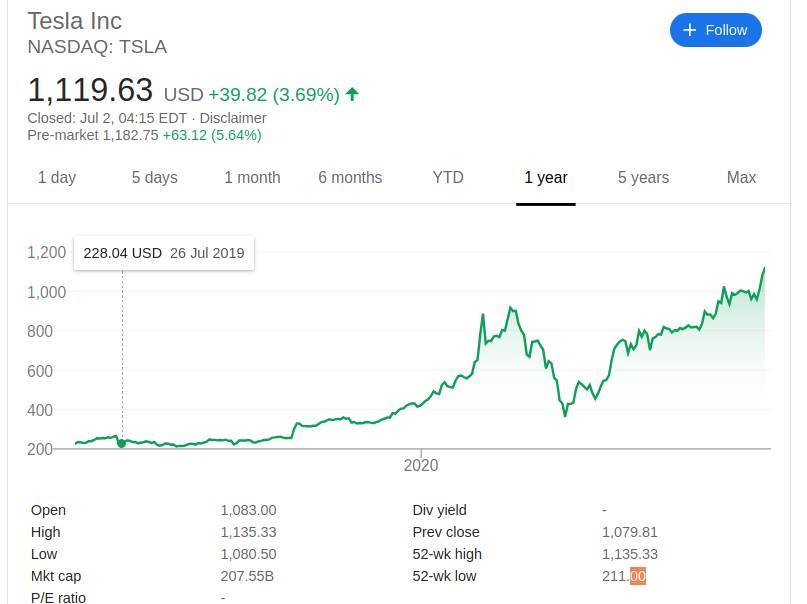Click the Mkt cap value 207.55B
The height and width of the screenshot is (604, 807).
tap(245, 576)
